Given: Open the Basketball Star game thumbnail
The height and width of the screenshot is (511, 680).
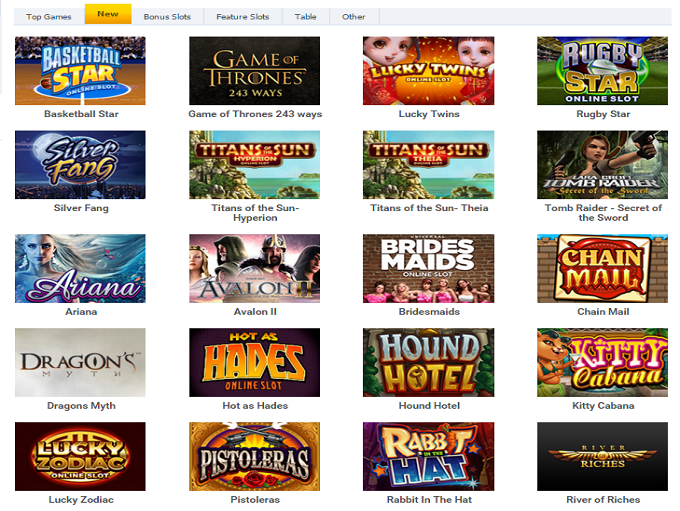Looking at the screenshot, I should (80, 71).
